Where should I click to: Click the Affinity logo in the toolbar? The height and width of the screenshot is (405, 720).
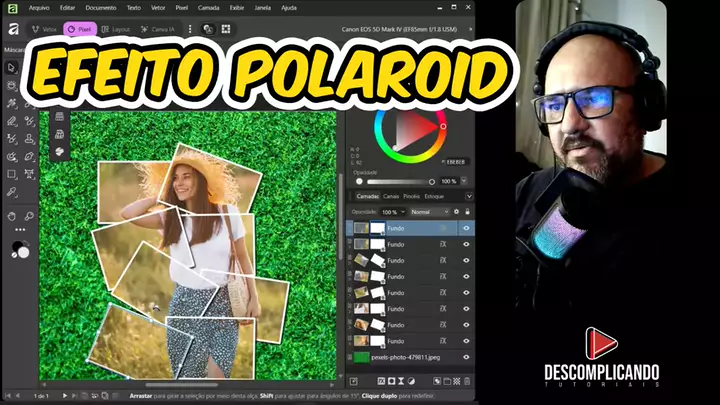pos(12,29)
